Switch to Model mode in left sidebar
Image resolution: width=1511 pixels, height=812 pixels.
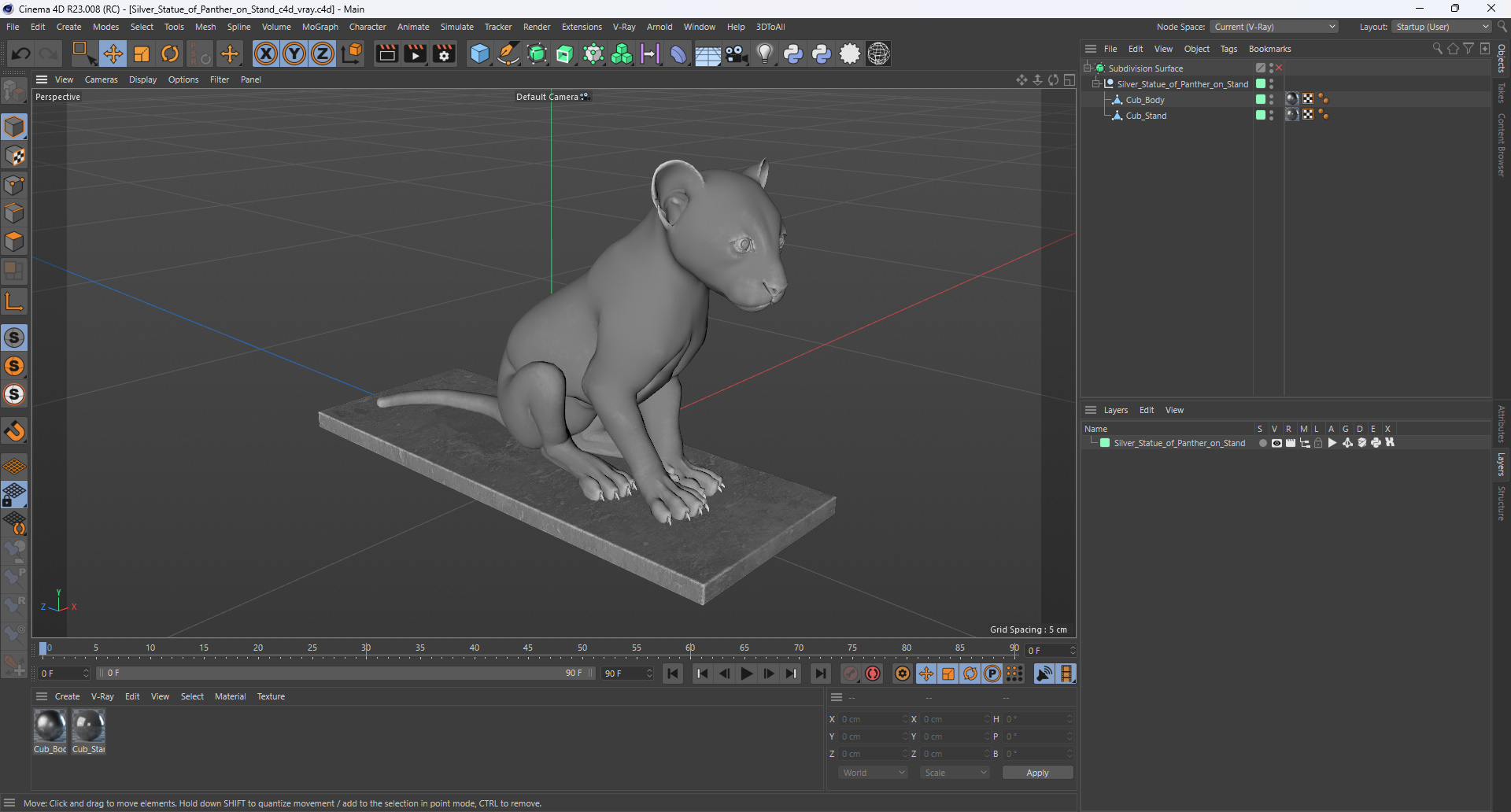tap(14, 127)
